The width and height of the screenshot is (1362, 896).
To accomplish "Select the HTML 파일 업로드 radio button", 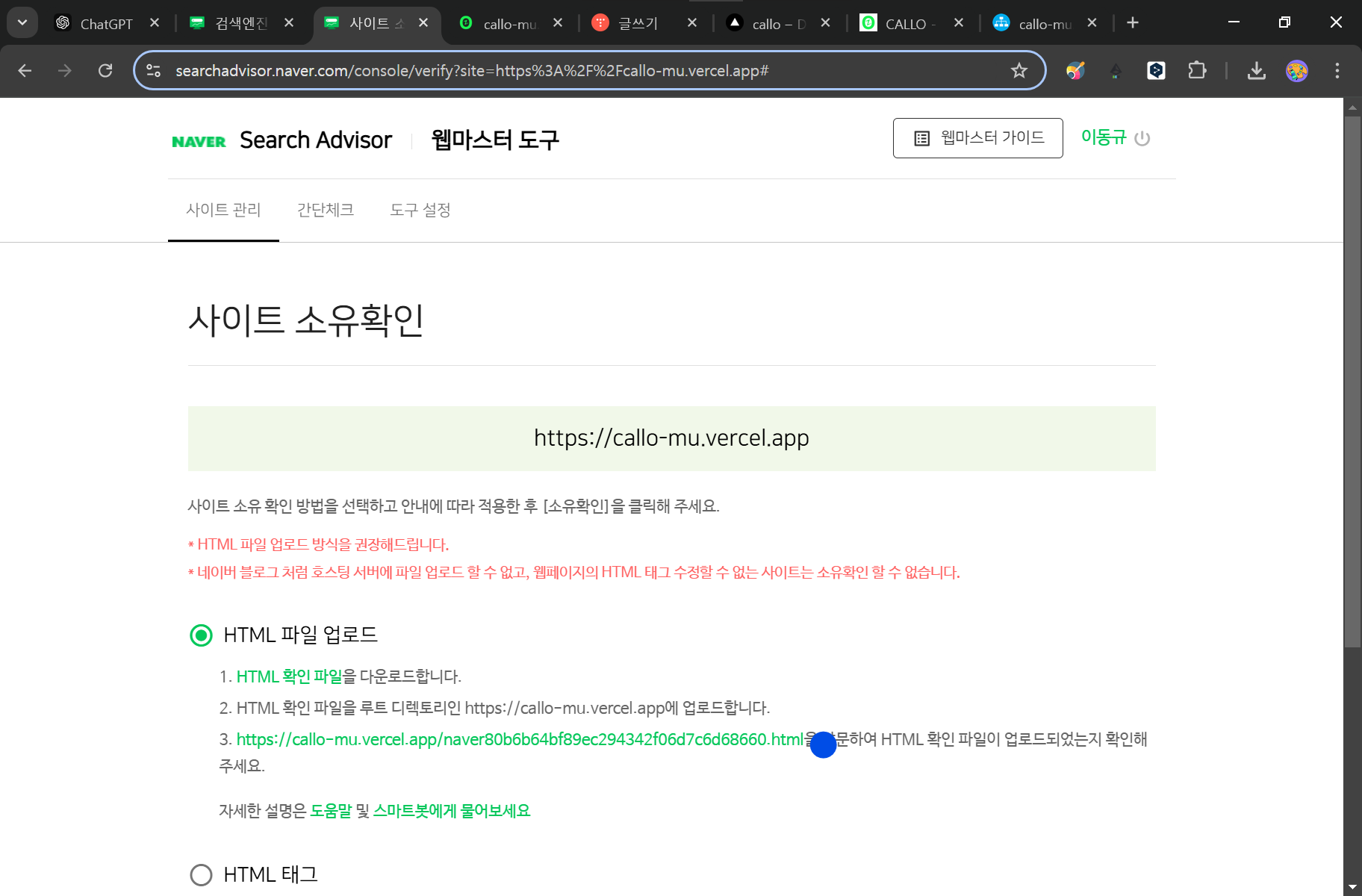I will pos(201,635).
